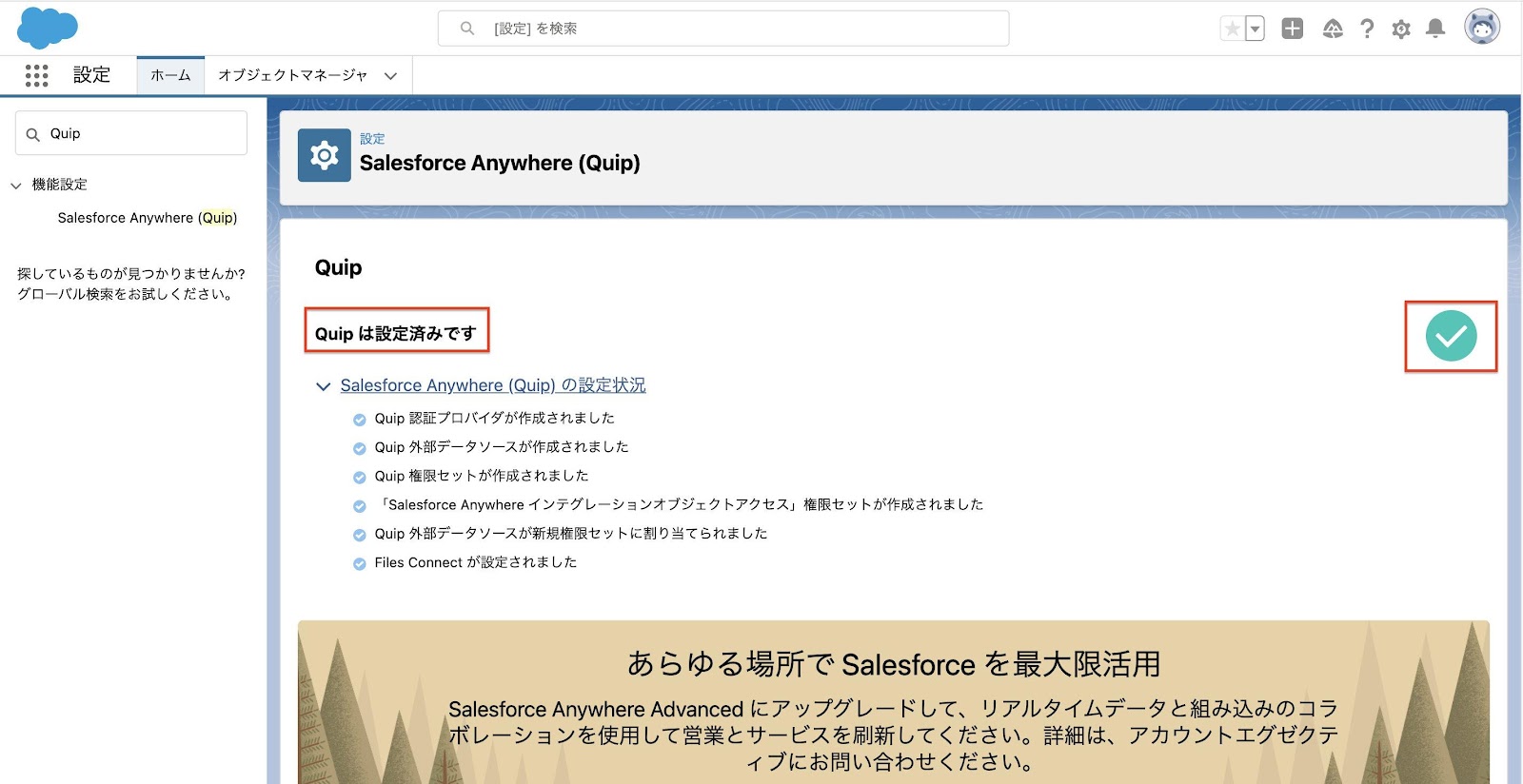Open the user profile avatar
This screenshot has height=784, width=1523.
pos(1482,28)
